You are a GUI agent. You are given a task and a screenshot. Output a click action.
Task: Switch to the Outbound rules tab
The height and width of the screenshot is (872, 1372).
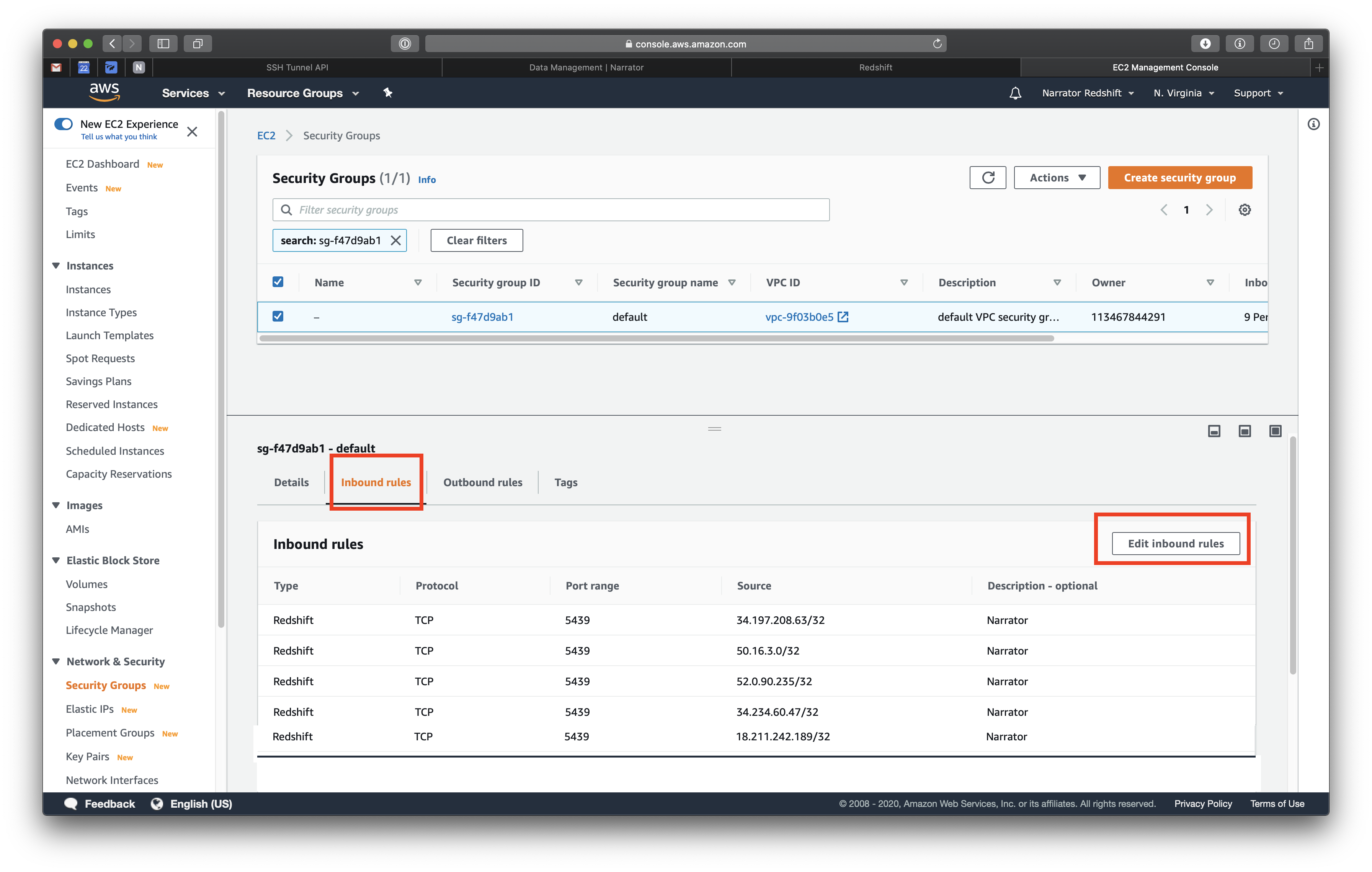click(483, 482)
